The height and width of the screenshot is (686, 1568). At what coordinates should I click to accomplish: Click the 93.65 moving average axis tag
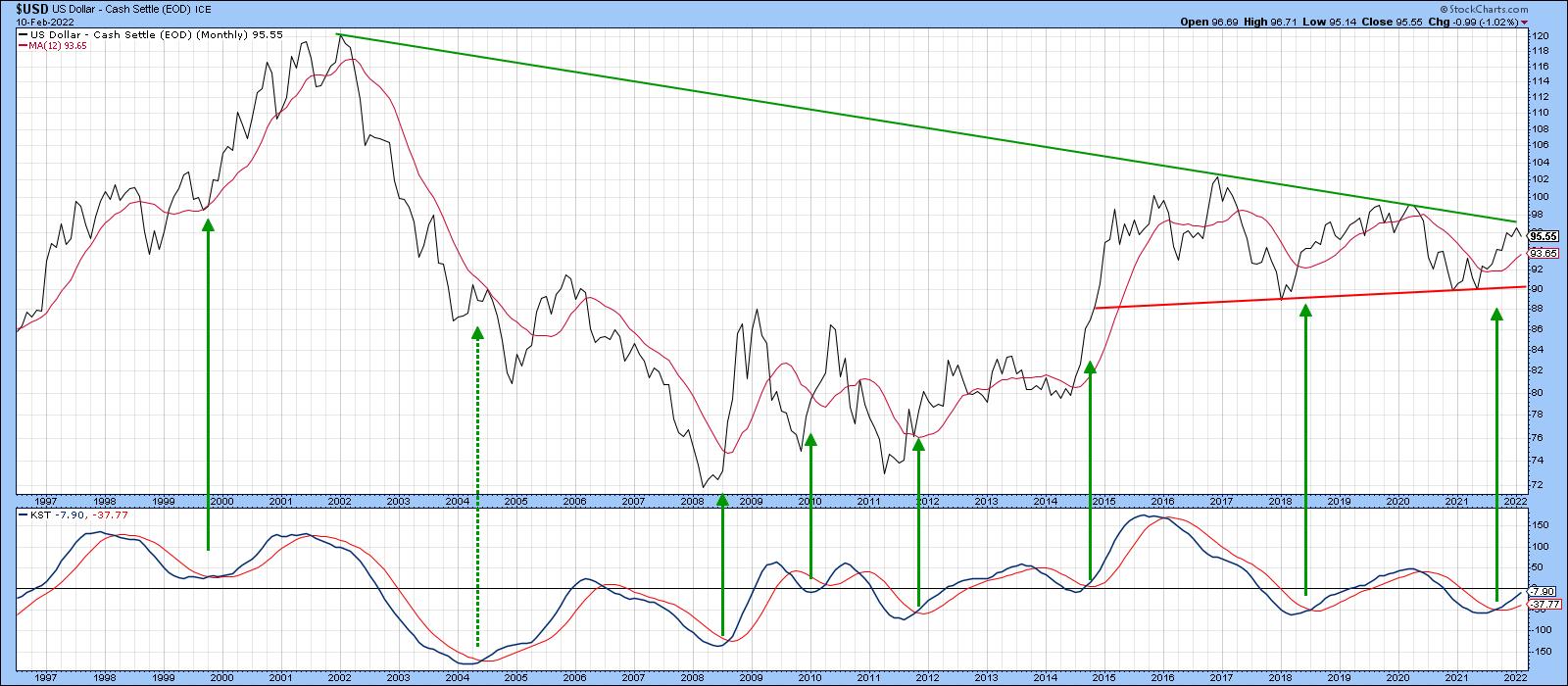click(1543, 252)
